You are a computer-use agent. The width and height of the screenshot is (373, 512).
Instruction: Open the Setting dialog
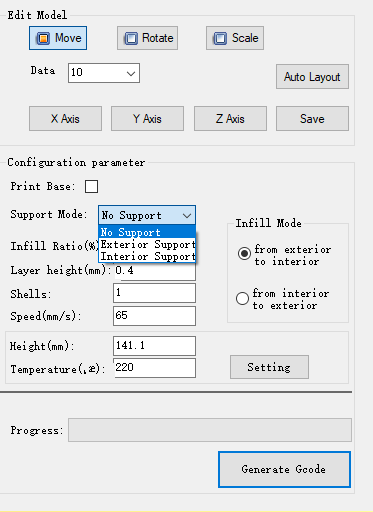click(x=269, y=367)
